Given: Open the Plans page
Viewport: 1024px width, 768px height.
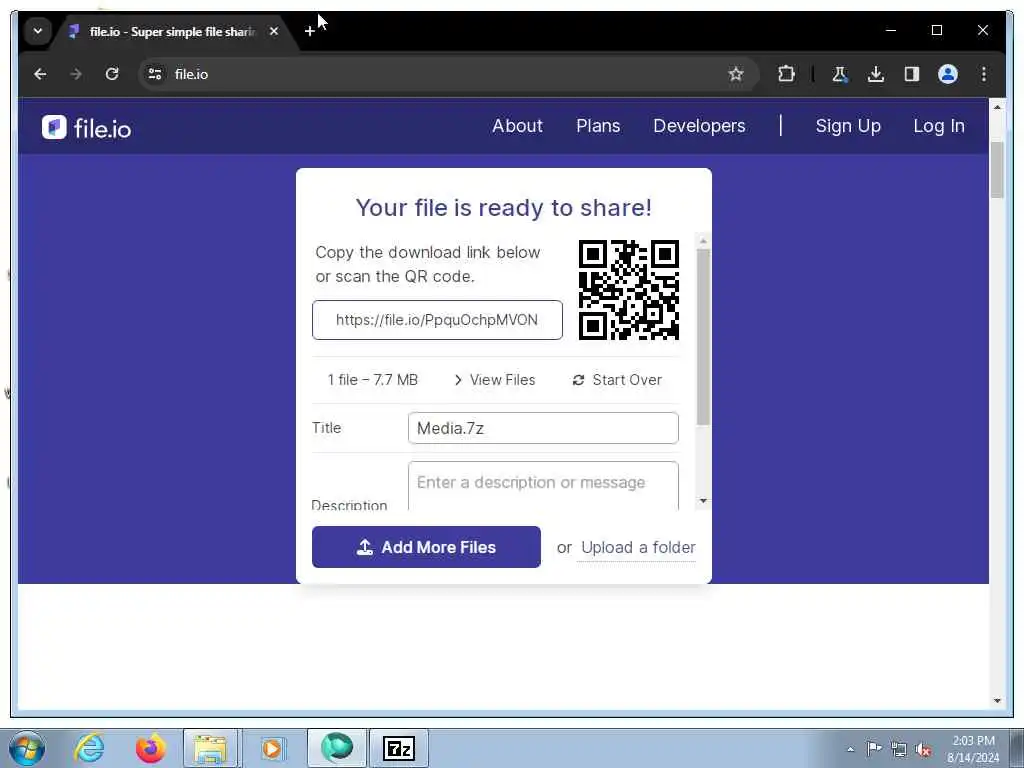Looking at the screenshot, I should click(598, 126).
